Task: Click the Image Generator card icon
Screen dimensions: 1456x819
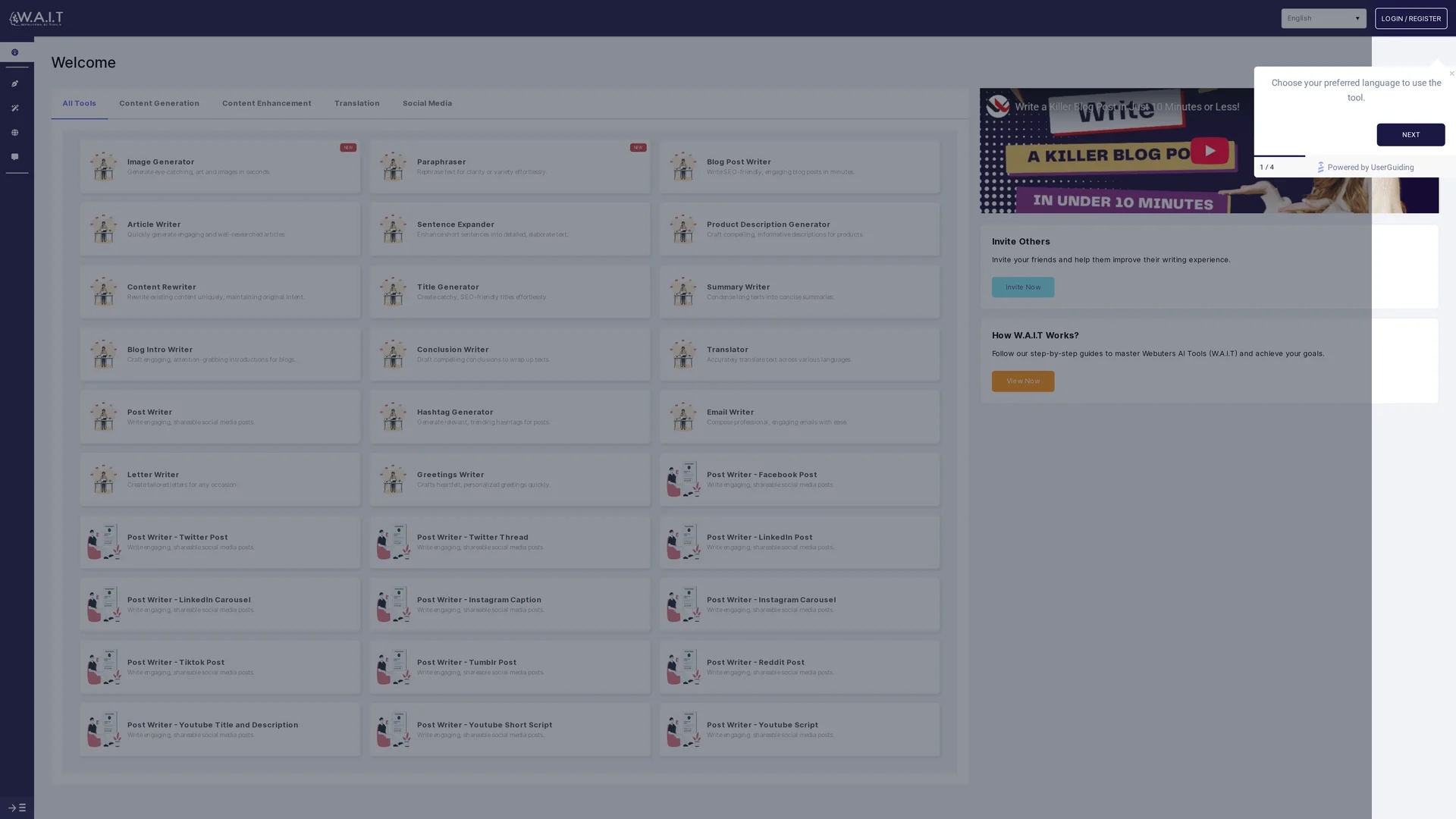Action: pyautogui.click(x=103, y=166)
